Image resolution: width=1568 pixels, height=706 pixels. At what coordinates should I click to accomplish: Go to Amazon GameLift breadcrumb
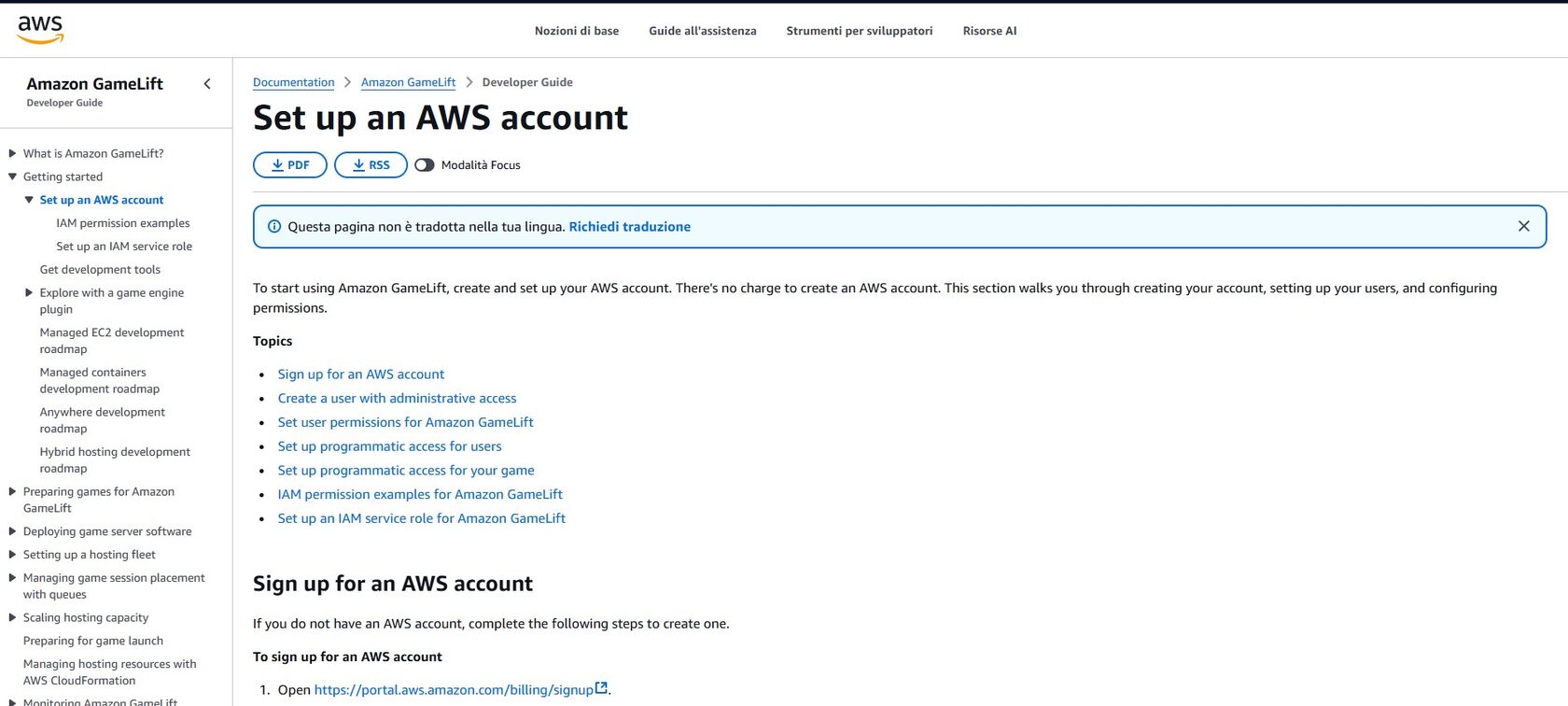pyautogui.click(x=409, y=82)
